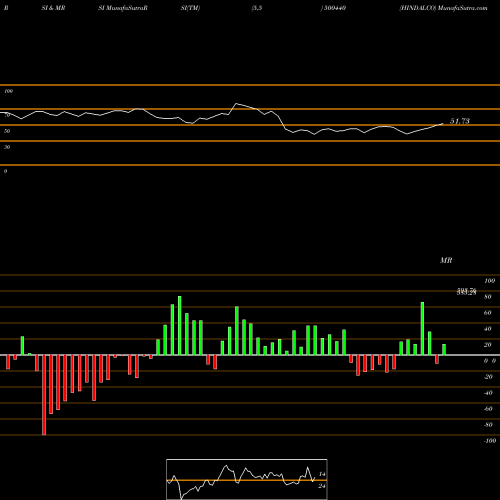Click the (HINDALCO) MunafaSutra.com header text
This screenshot has width=500, height=500.
point(443,8)
